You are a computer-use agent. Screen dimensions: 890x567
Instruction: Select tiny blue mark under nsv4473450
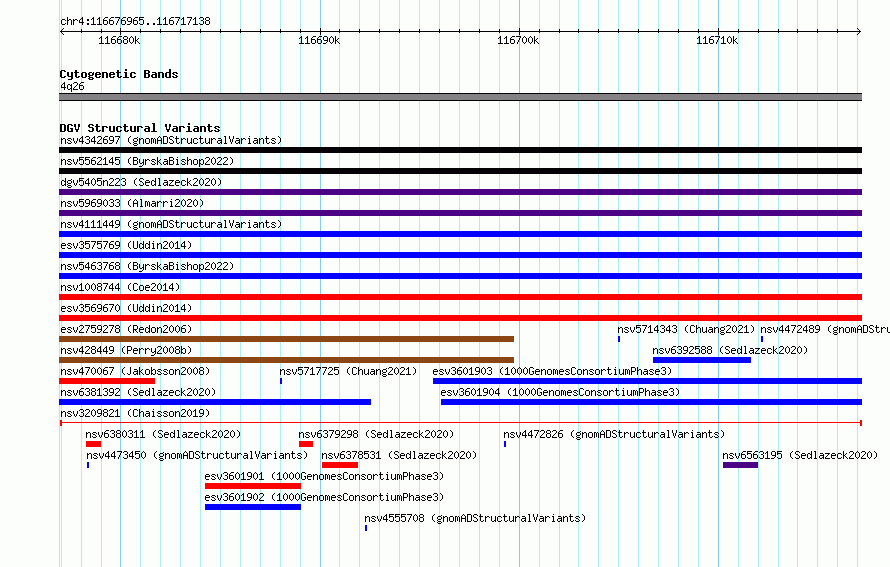88,465
